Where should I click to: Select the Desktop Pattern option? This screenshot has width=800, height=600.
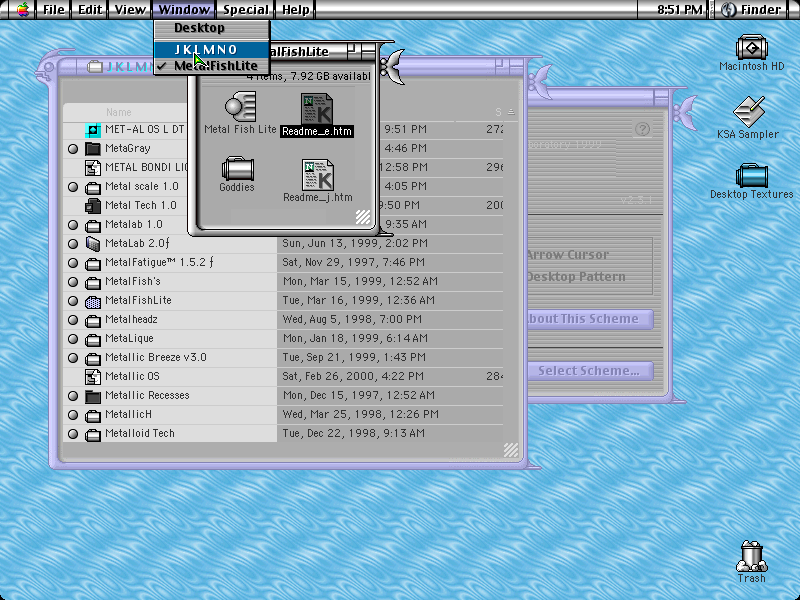pyautogui.click(x=576, y=277)
